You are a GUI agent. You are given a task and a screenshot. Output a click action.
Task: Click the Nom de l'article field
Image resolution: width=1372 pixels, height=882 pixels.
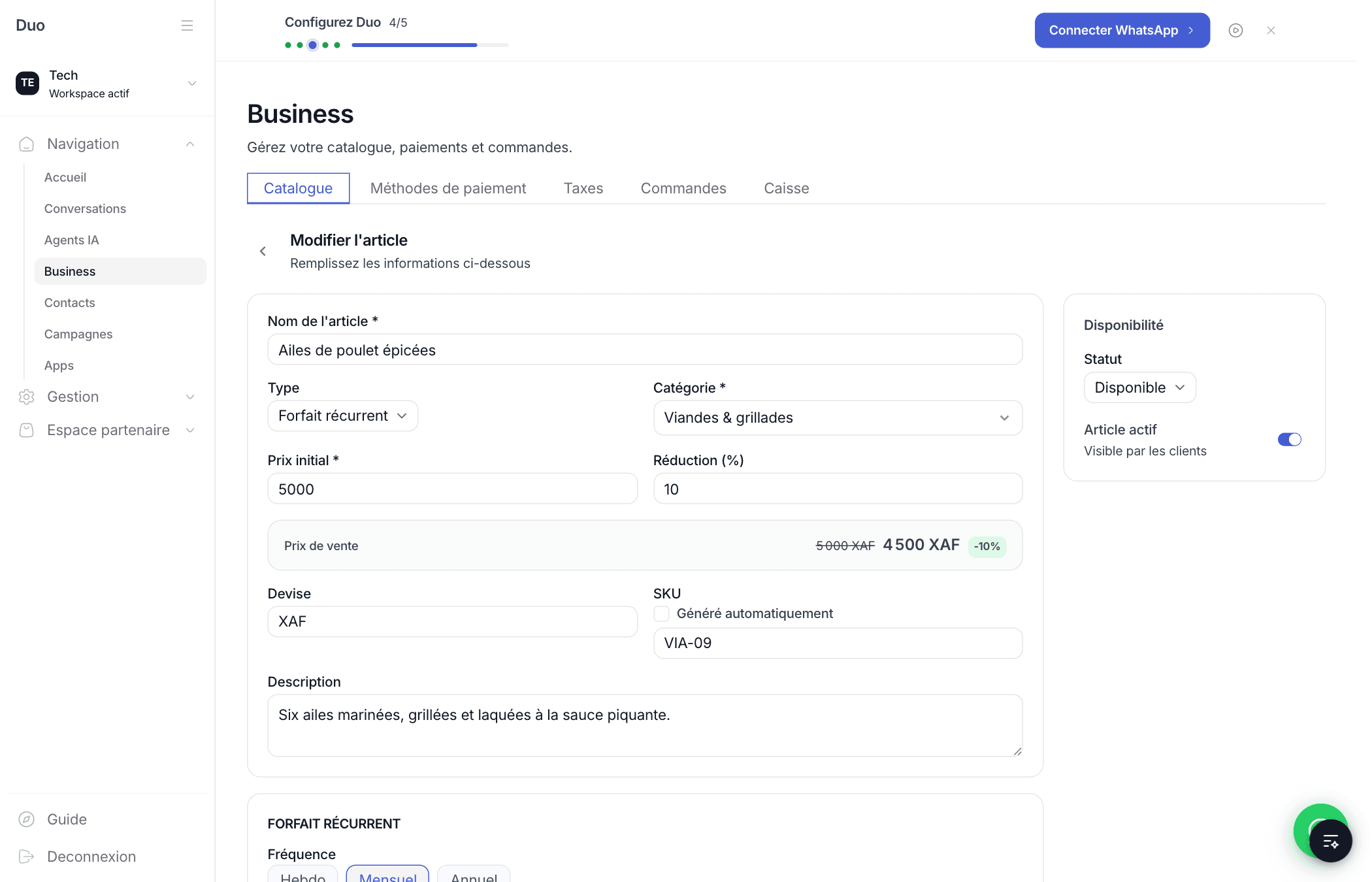tap(645, 350)
